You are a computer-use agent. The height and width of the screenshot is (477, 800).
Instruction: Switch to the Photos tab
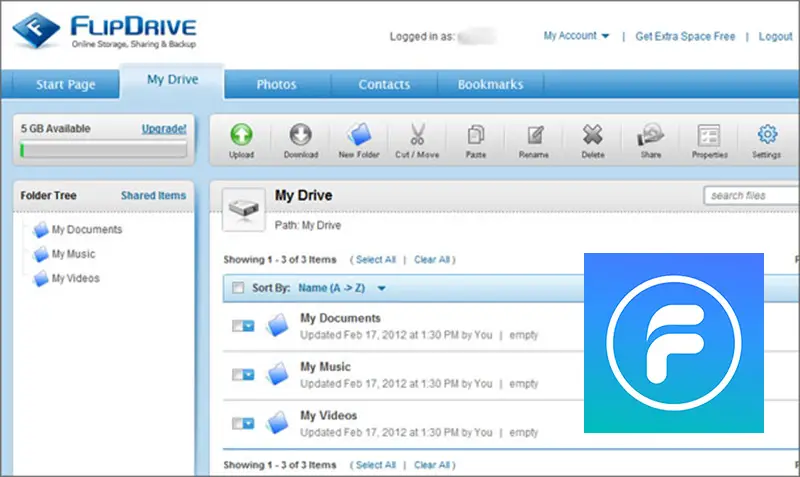pyautogui.click(x=277, y=84)
